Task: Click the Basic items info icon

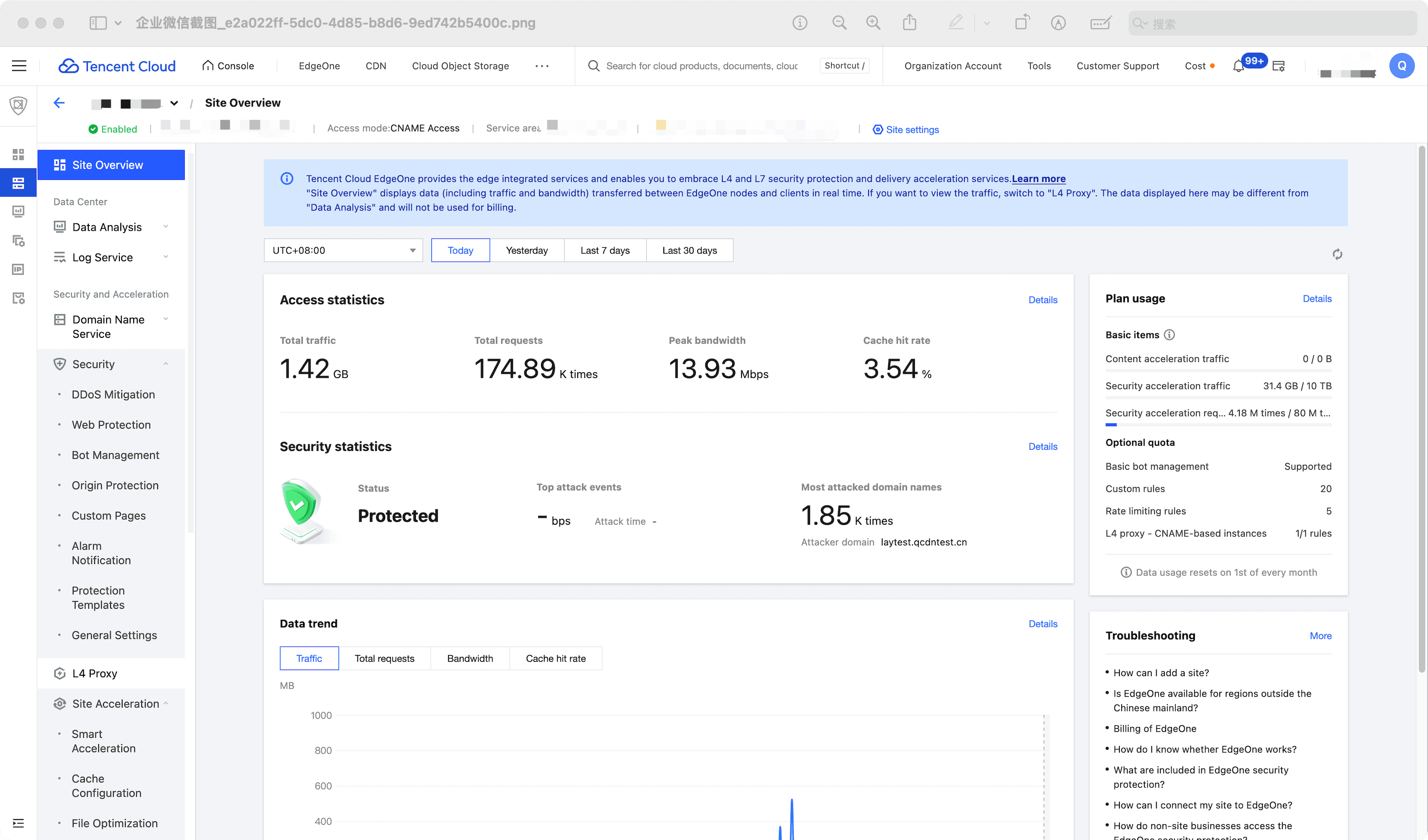Action: (1169, 335)
